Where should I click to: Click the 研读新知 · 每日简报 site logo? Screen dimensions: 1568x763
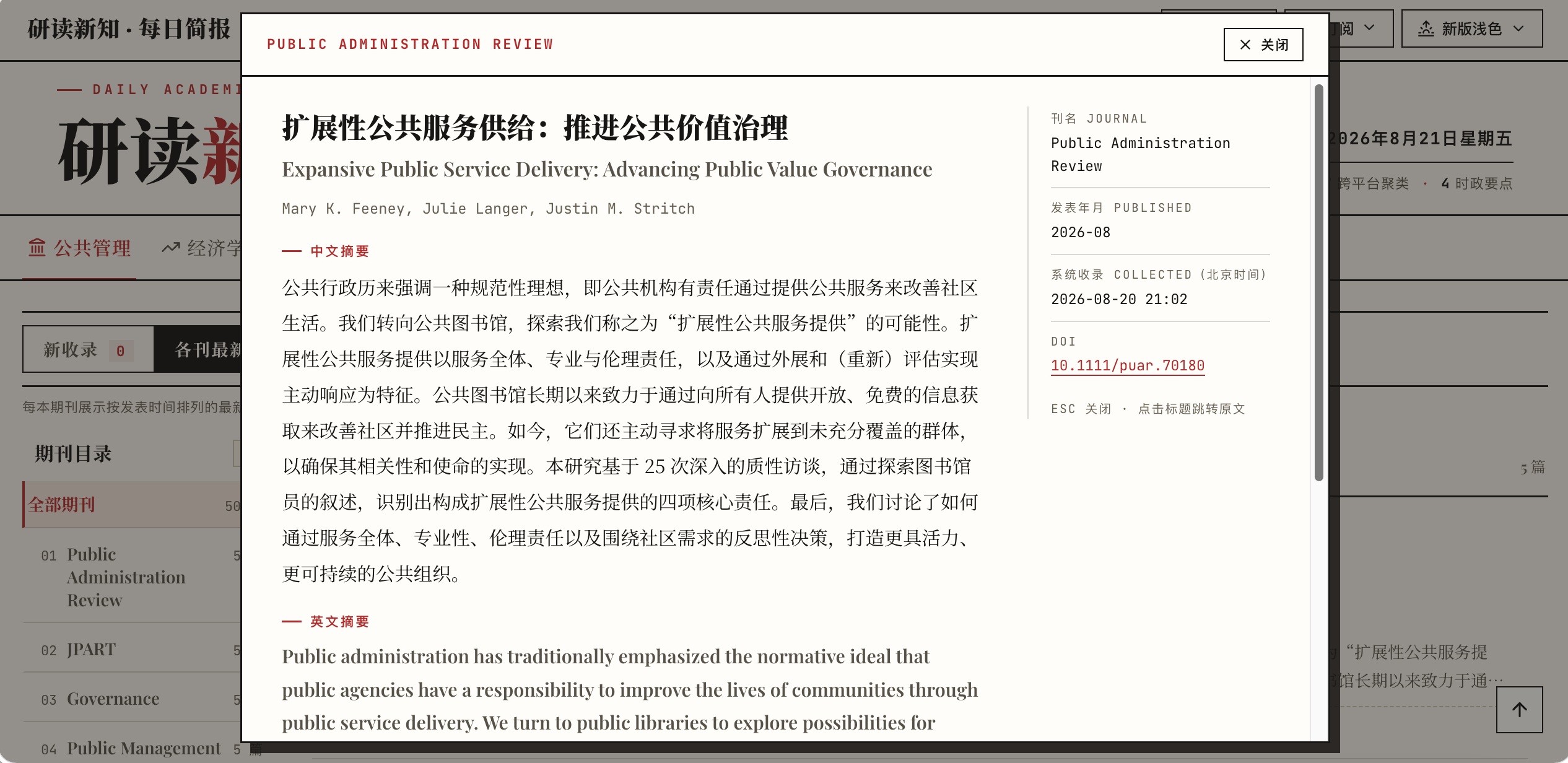tap(129, 29)
